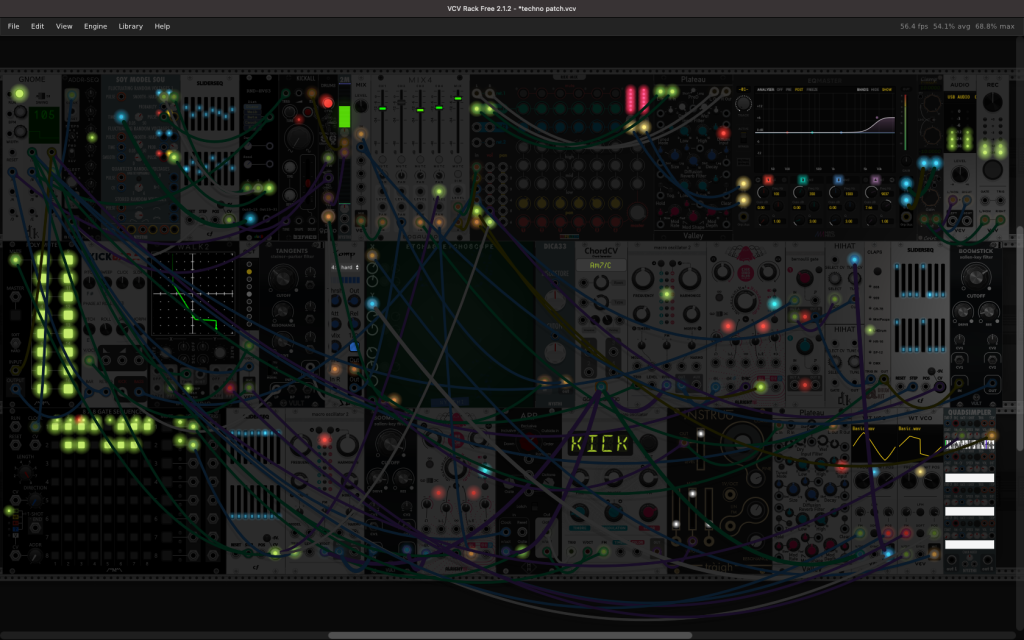Image resolution: width=1024 pixels, height=640 pixels.
Task: Click the track knob at EQMASTER top left
Action: pyautogui.click(x=743, y=103)
